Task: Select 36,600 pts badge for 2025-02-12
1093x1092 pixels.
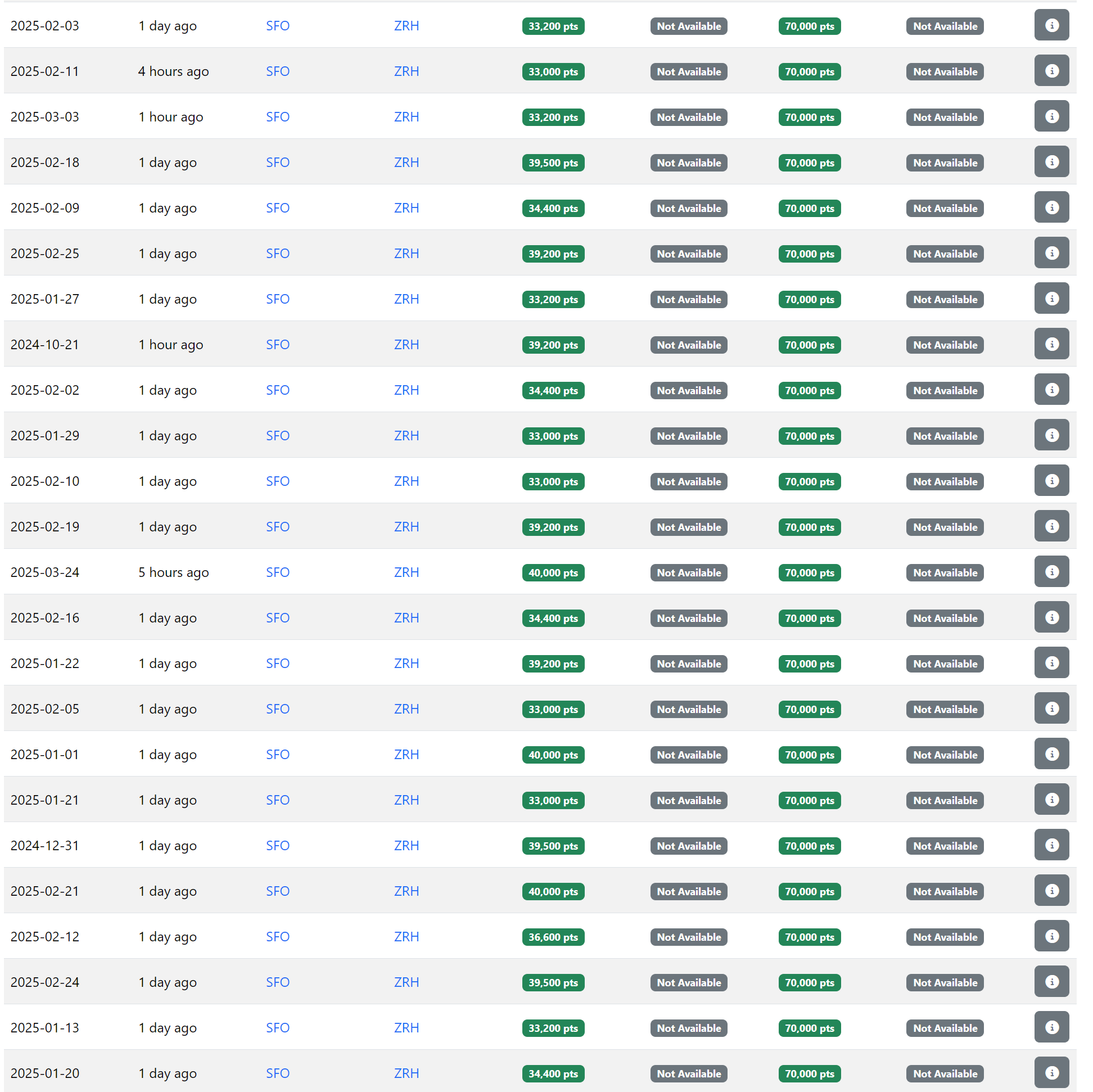Action: click(553, 937)
